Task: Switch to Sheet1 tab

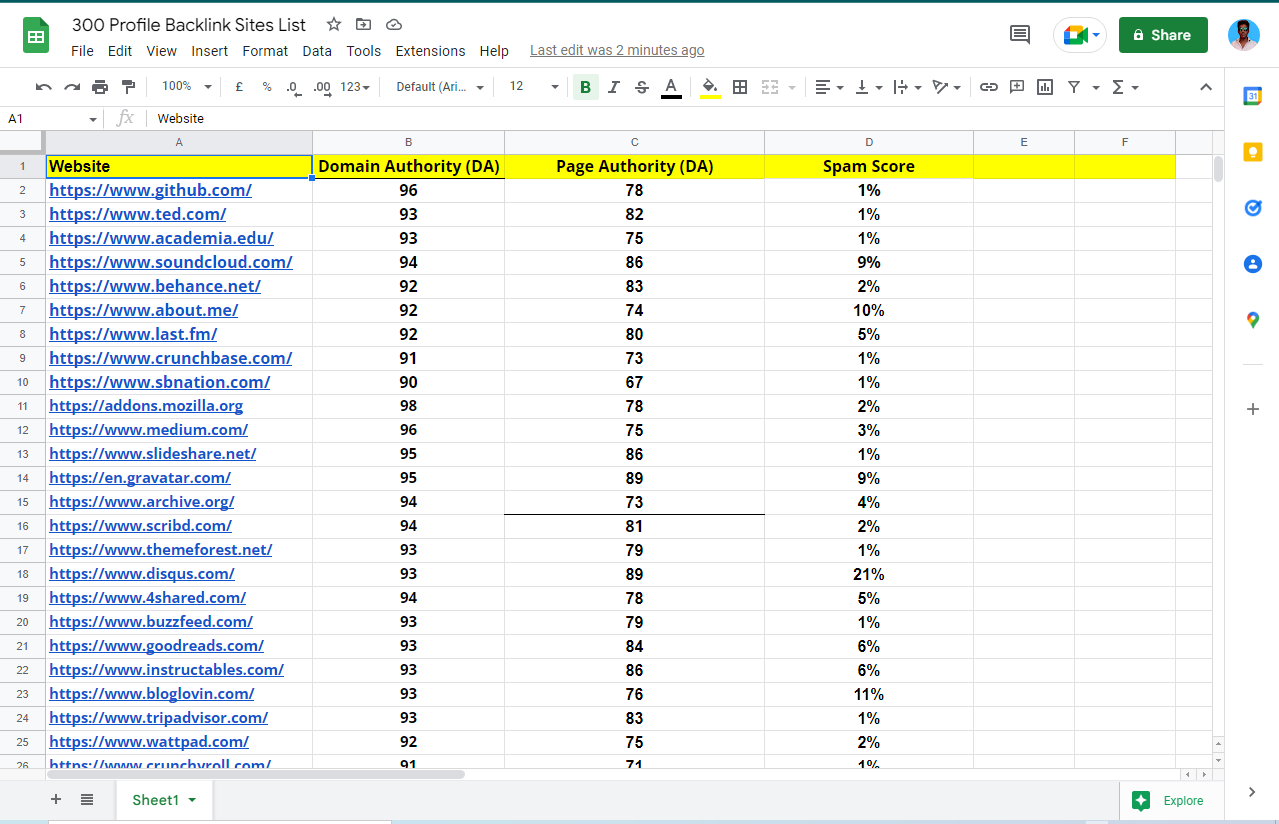Action: tap(156, 800)
